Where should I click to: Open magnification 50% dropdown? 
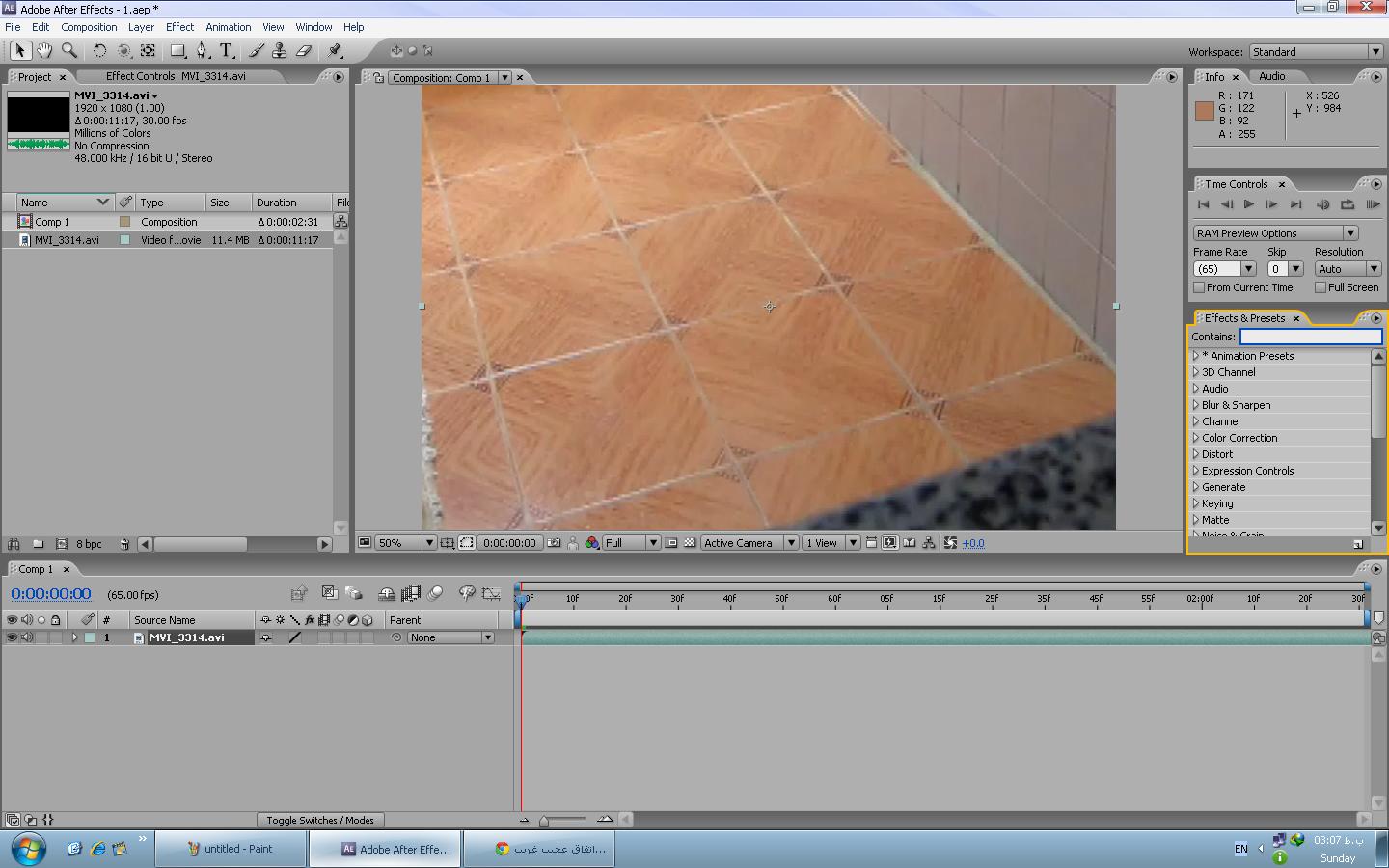tap(406, 543)
